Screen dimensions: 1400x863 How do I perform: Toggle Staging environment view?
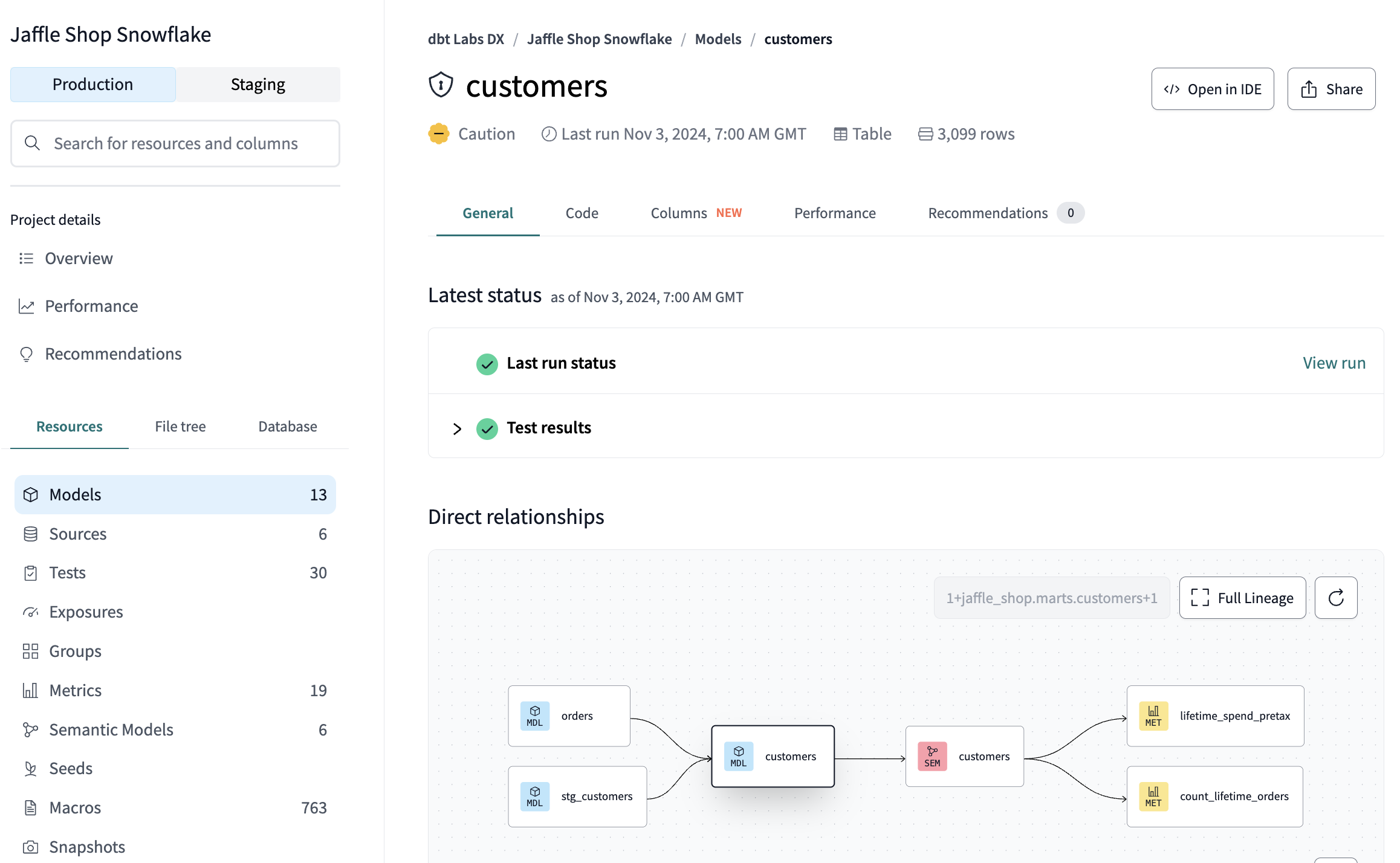click(258, 84)
